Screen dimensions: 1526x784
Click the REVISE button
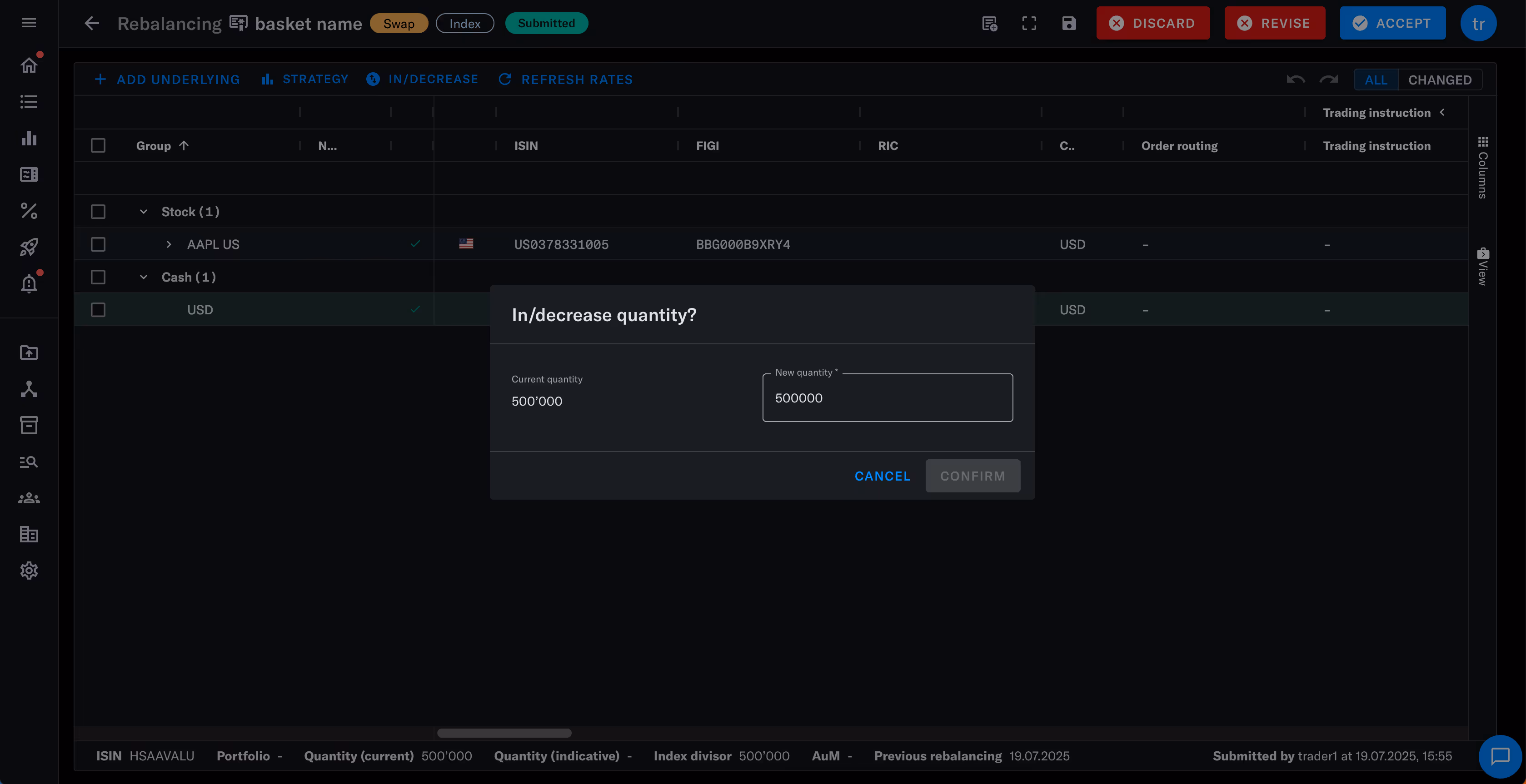[1275, 24]
